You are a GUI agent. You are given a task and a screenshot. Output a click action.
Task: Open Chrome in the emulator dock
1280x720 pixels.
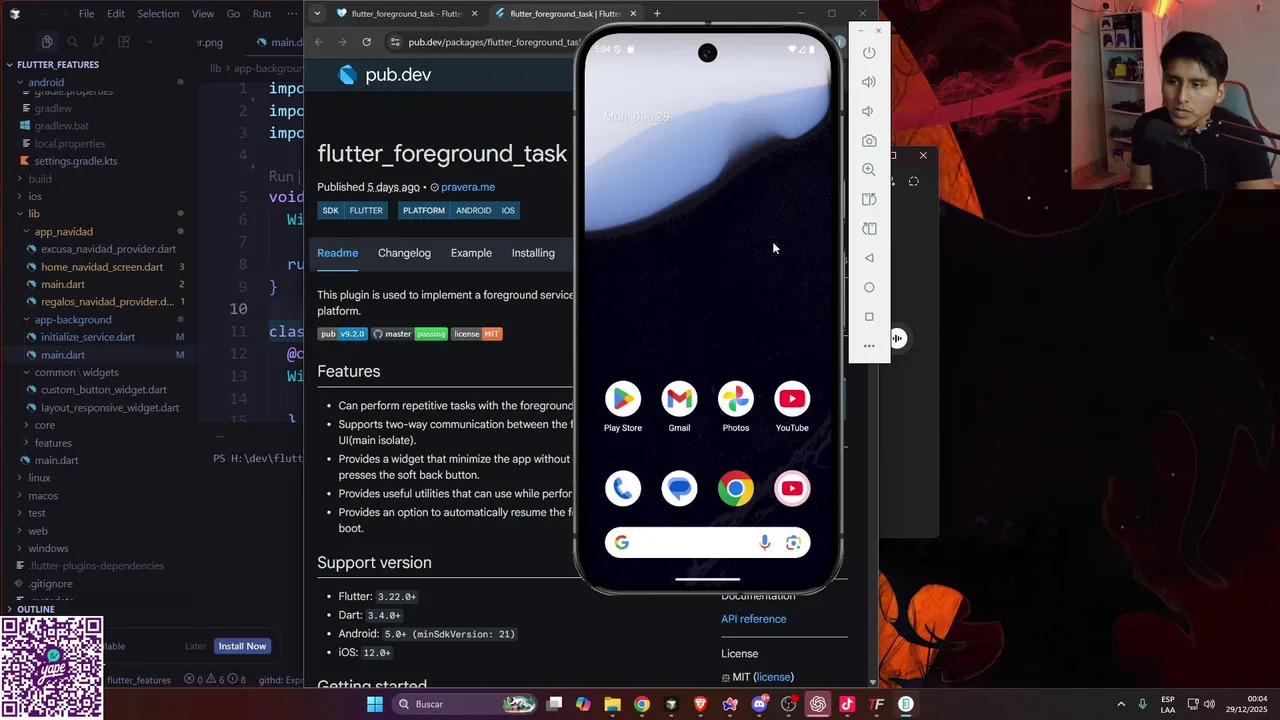[x=736, y=488]
